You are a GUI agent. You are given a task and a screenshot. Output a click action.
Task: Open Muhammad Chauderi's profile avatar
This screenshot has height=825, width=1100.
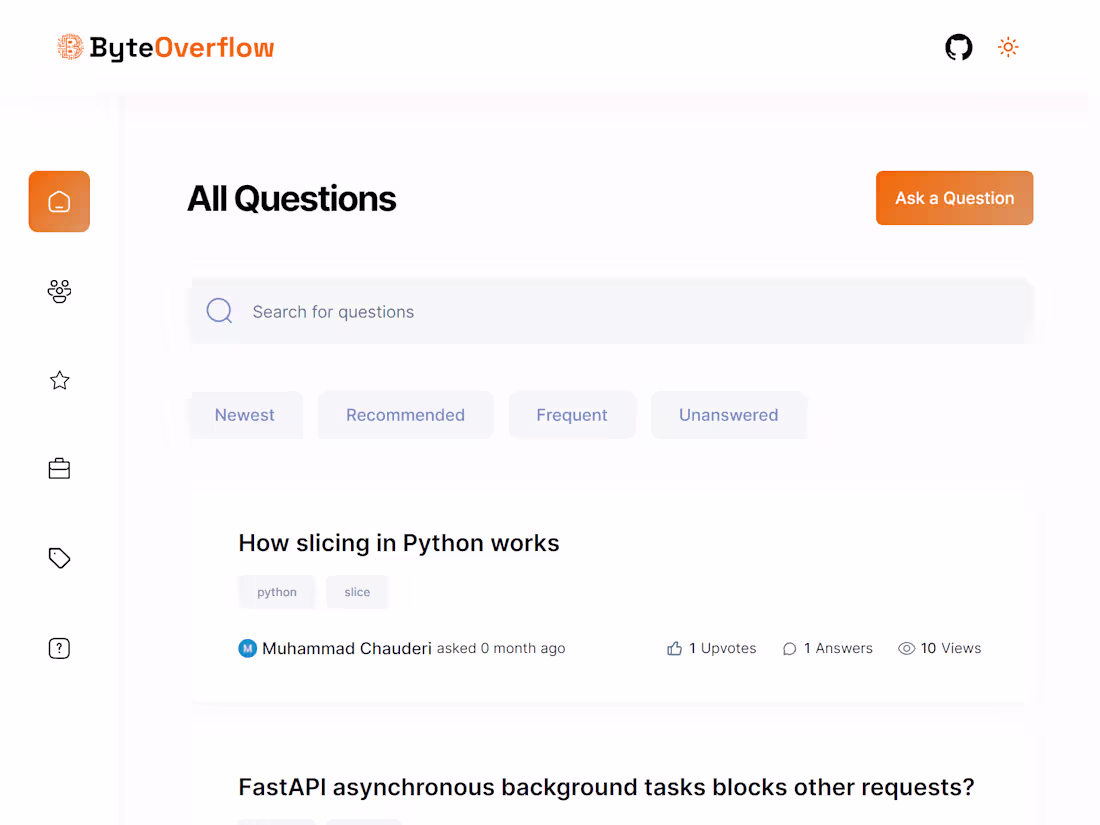(x=247, y=648)
